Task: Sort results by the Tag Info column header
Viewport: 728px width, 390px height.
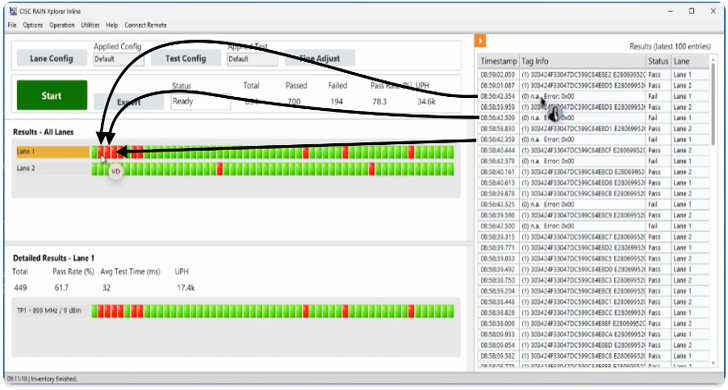Action: 583,61
